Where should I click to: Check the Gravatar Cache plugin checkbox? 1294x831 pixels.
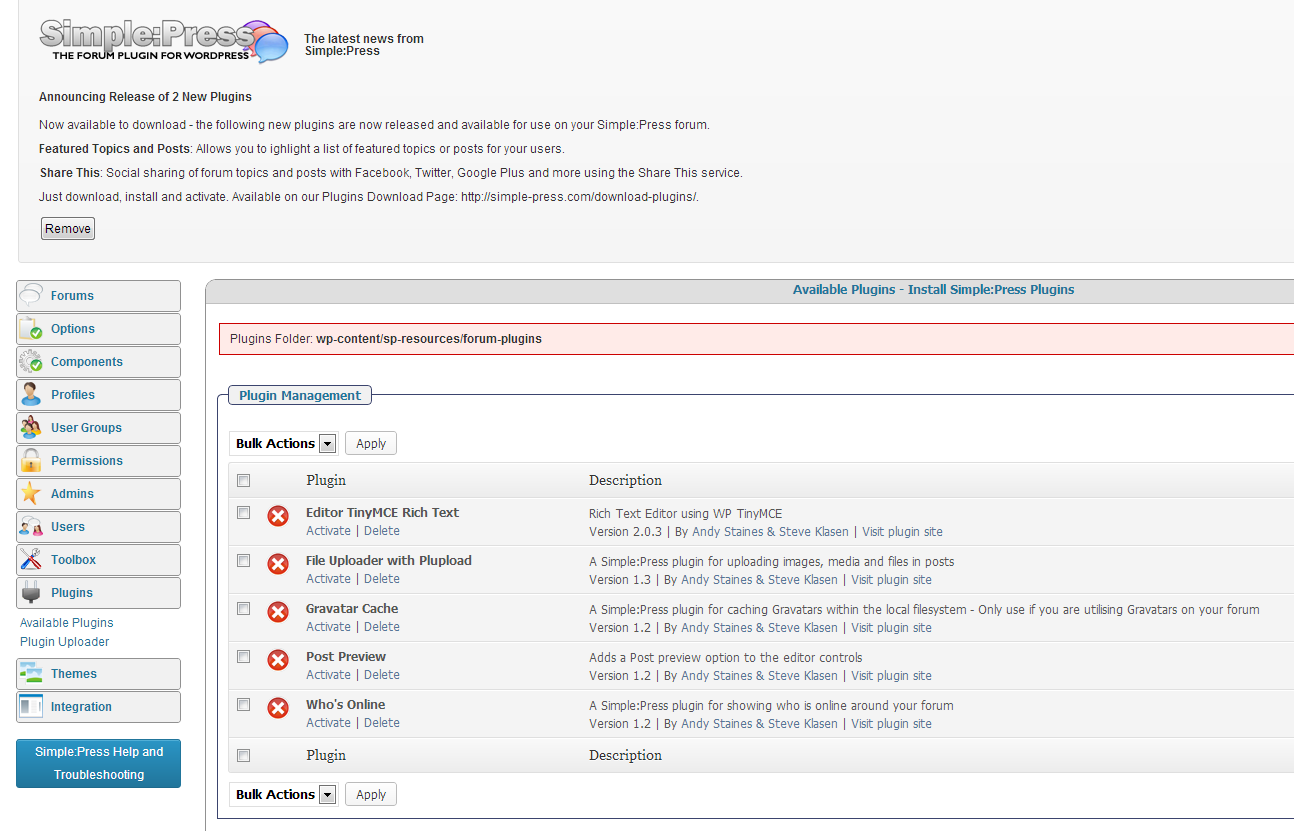(x=243, y=609)
